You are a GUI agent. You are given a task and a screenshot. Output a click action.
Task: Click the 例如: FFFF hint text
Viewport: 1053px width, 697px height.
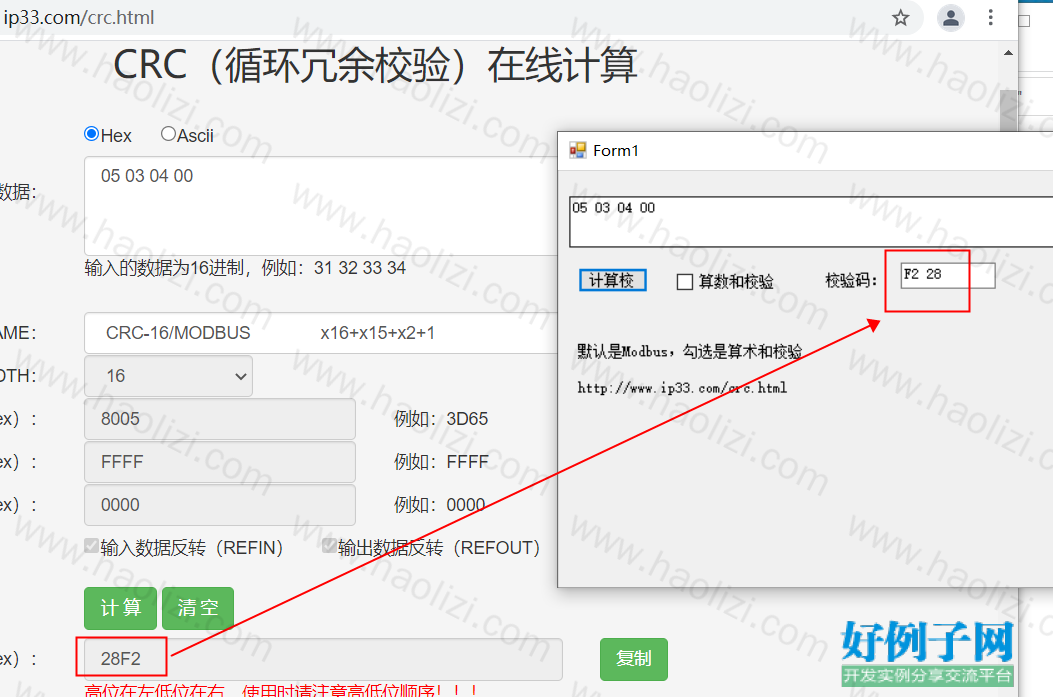pyautogui.click(x=441, y=462)
